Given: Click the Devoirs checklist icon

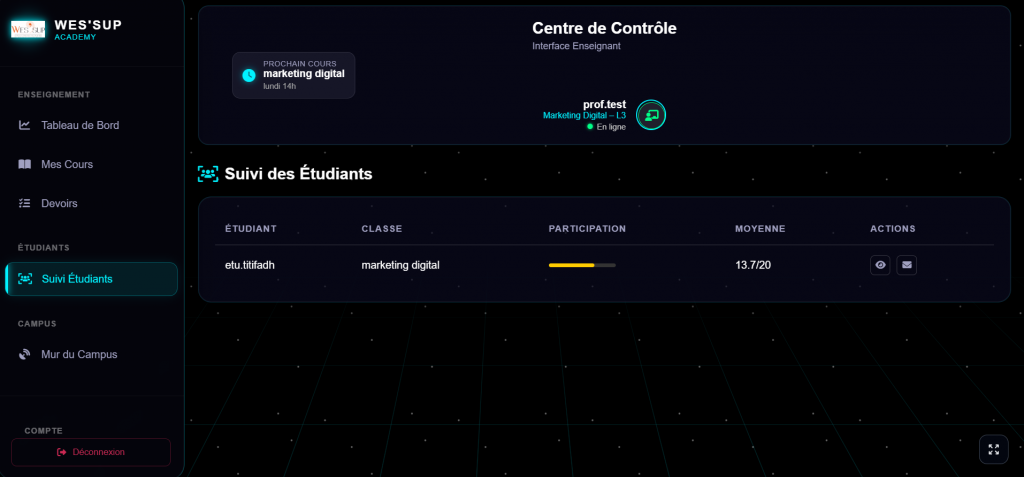Looking at the screenshot, I should pos(25,203).
